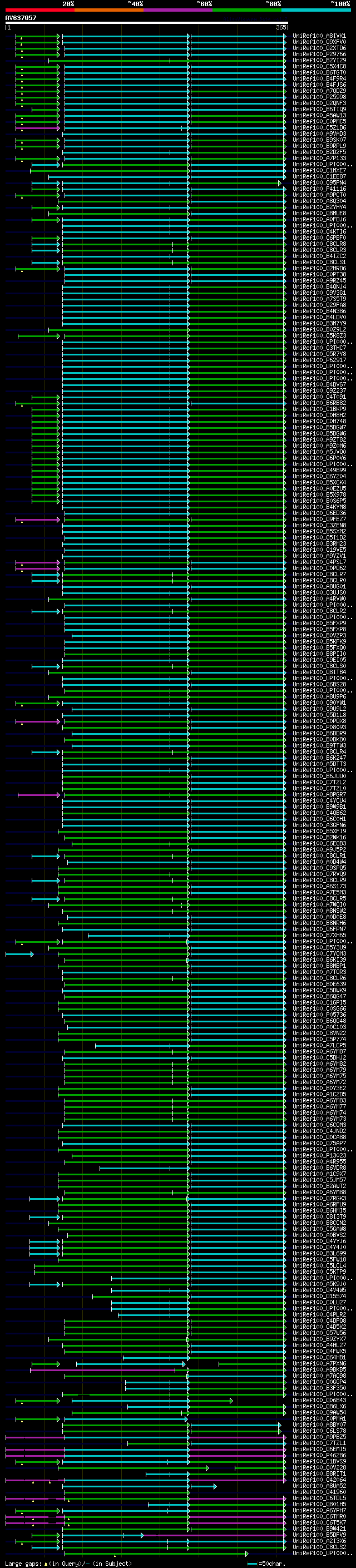Select the UniRef100_A8U9P6 label

tap(319, 696)
